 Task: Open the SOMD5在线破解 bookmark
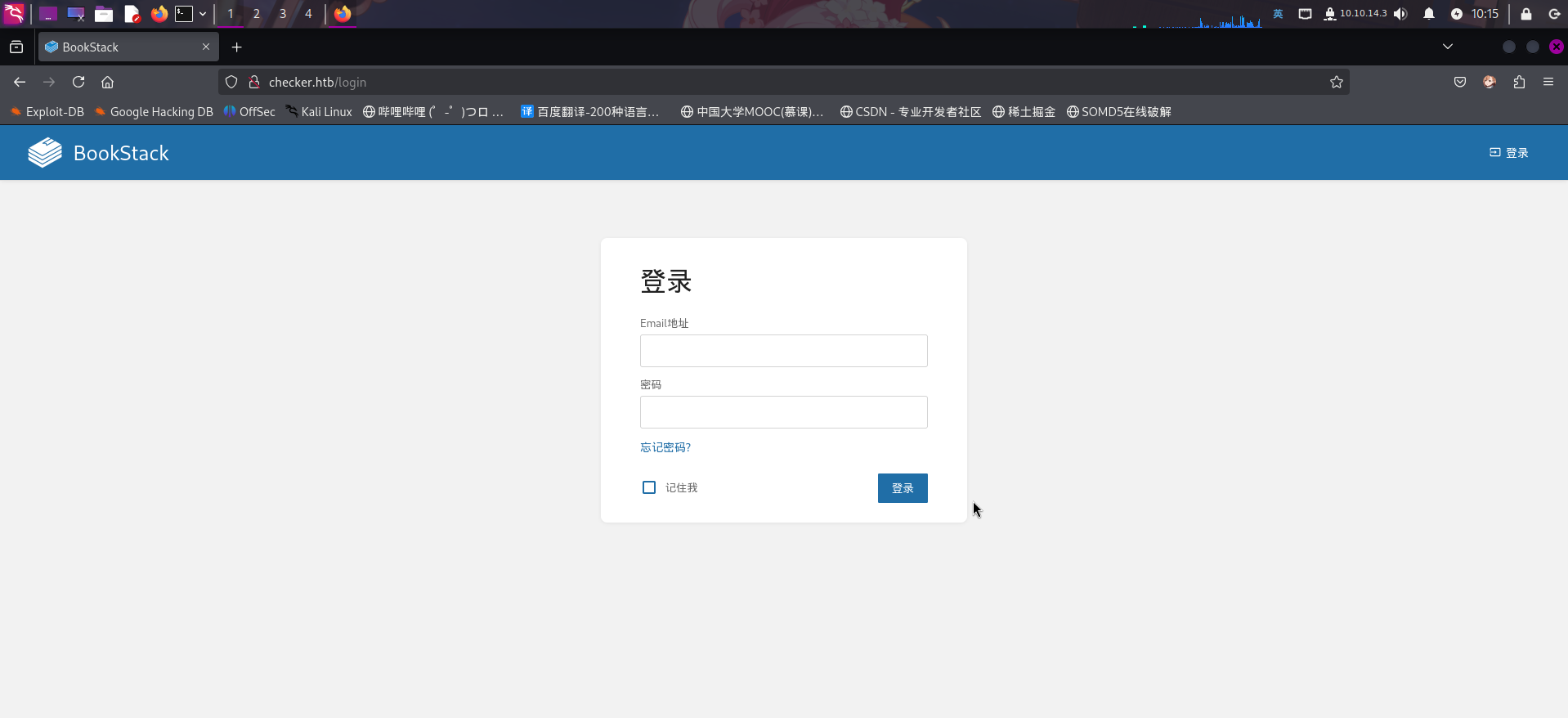[x=1119, y=112]
